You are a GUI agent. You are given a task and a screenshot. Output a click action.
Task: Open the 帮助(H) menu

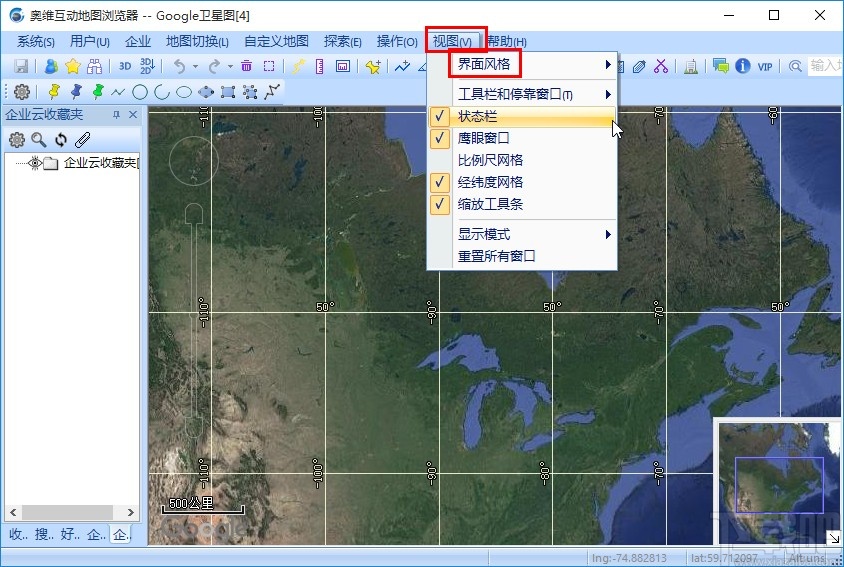point(507,41)
